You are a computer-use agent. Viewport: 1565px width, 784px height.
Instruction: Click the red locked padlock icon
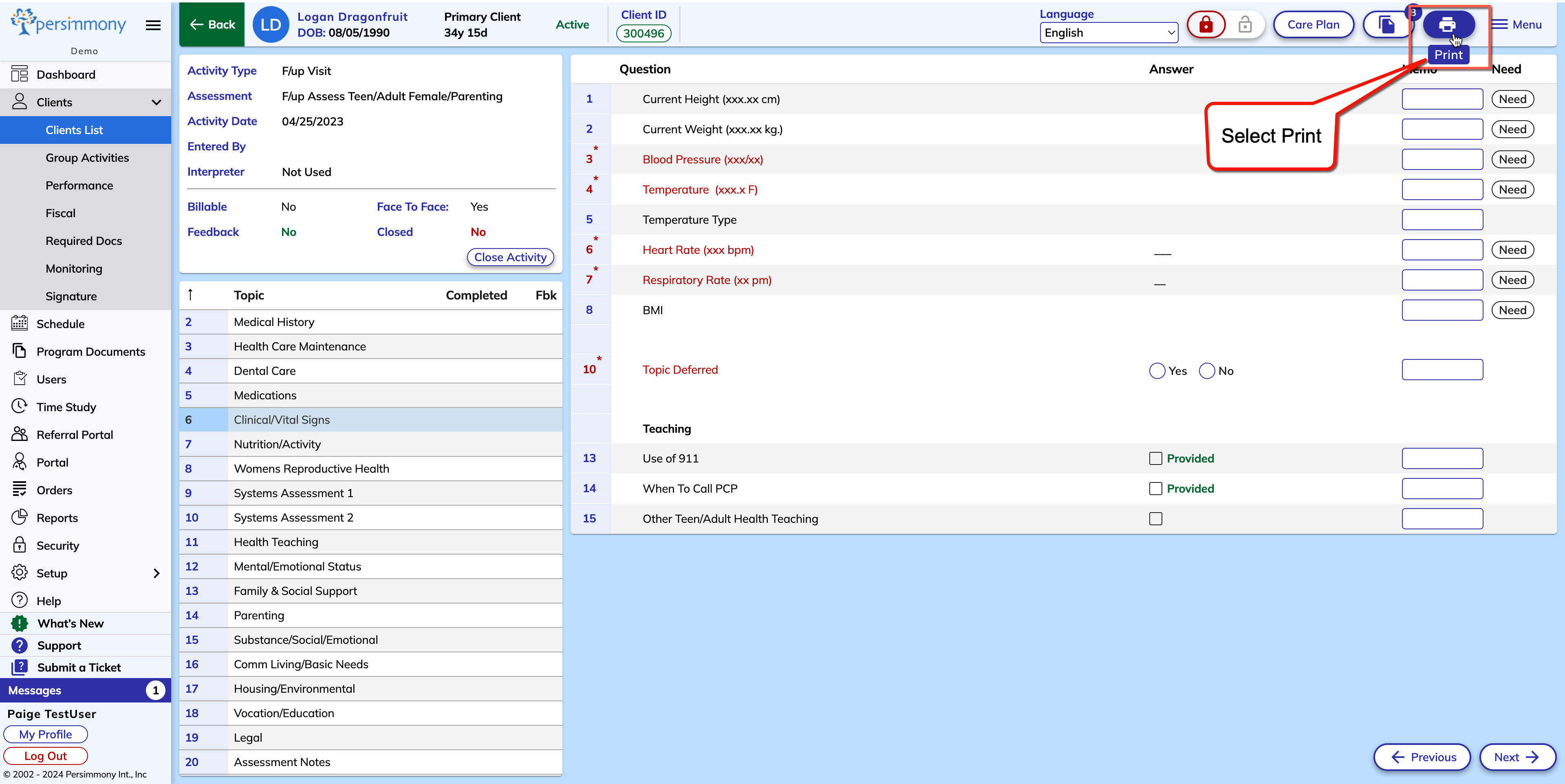(x=1206, y=25)
